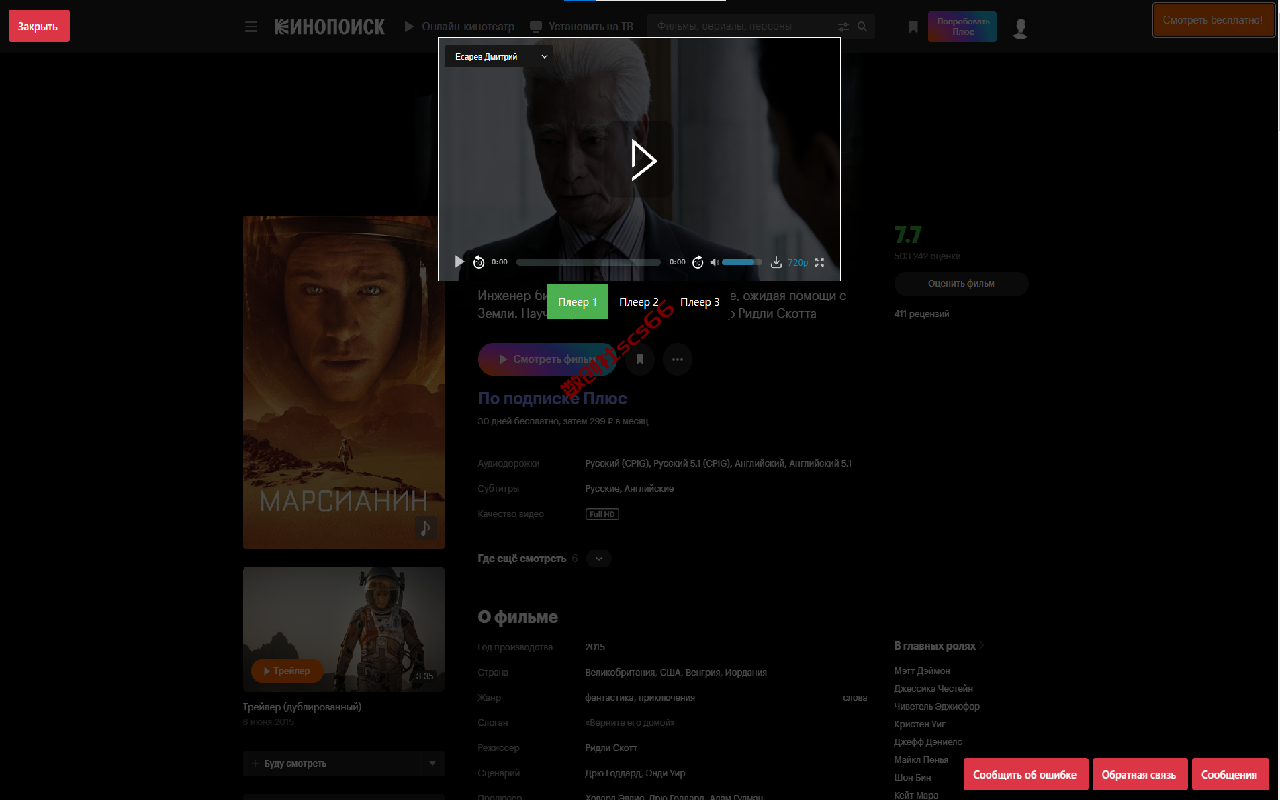
Task: Click the music note icon on the poster
Action: click(427, 528)
